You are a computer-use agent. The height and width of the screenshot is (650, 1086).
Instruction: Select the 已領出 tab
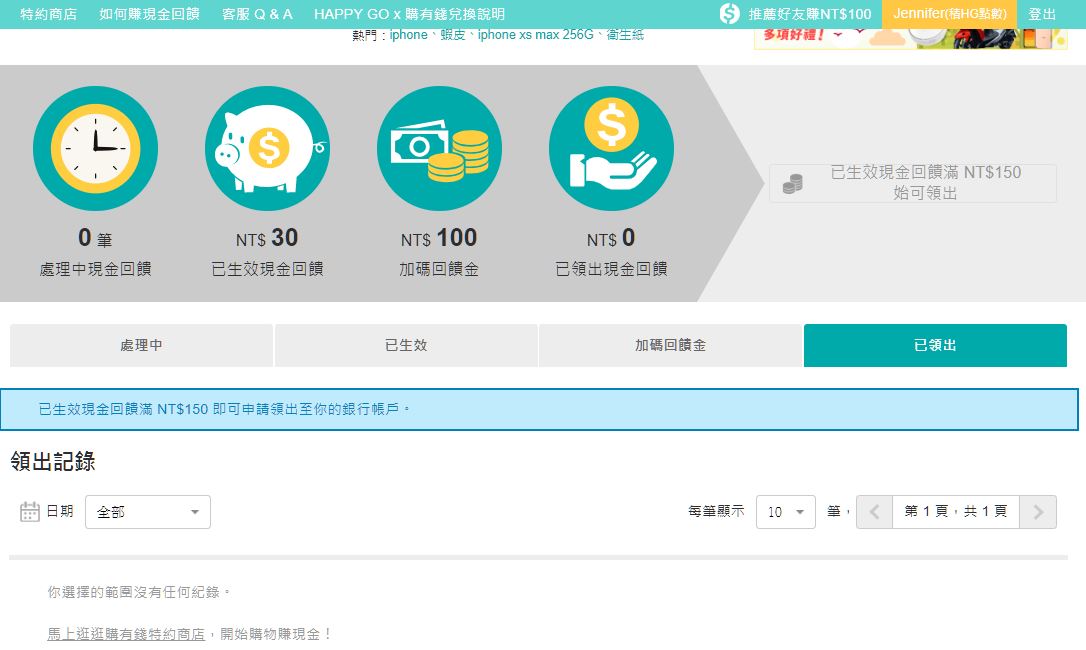coord(935,345)
